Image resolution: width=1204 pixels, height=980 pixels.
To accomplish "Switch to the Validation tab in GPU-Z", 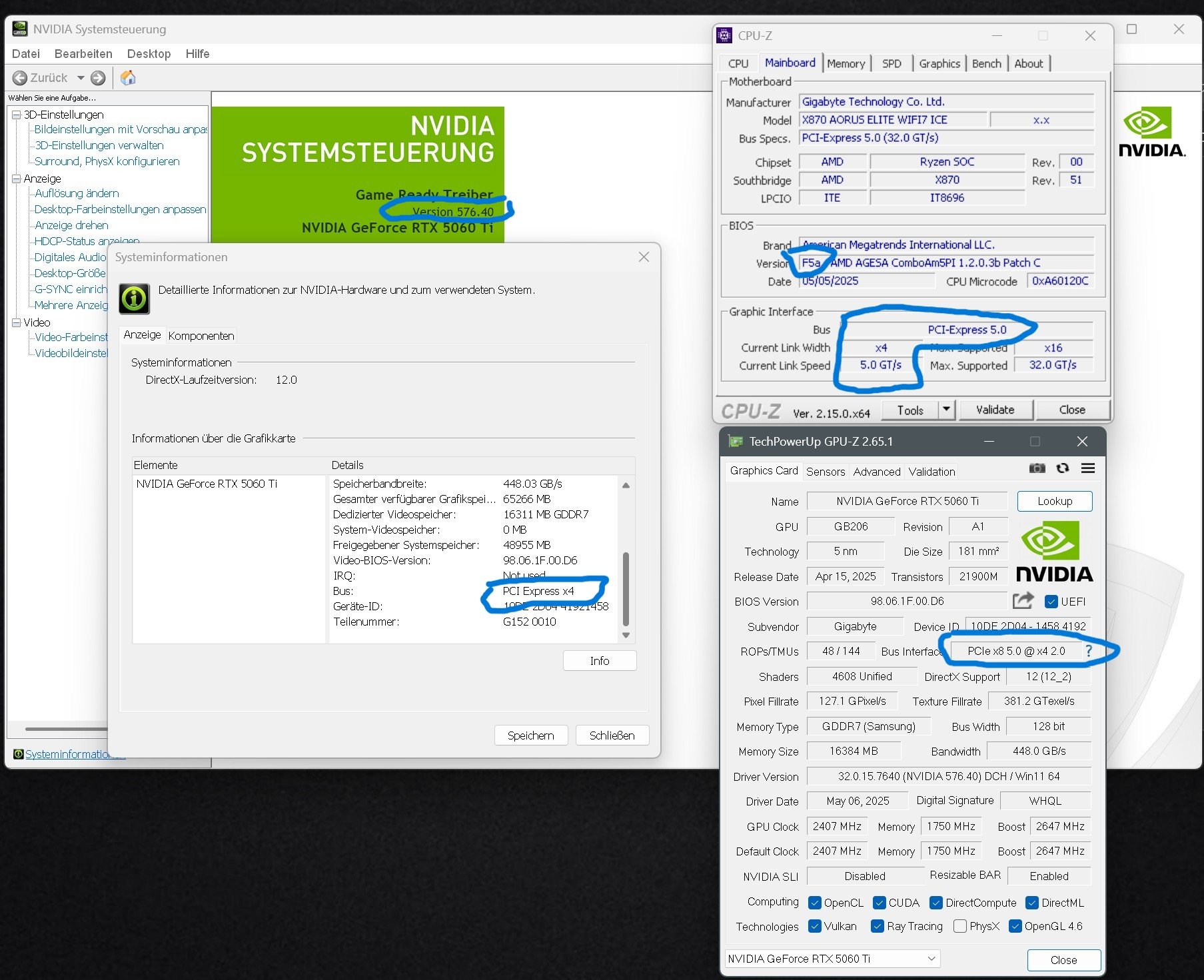I will click(931, 472).
